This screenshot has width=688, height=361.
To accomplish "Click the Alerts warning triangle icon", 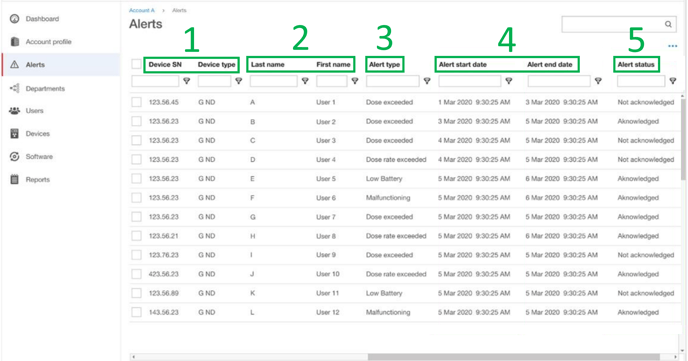I will (x=14, y=64).
